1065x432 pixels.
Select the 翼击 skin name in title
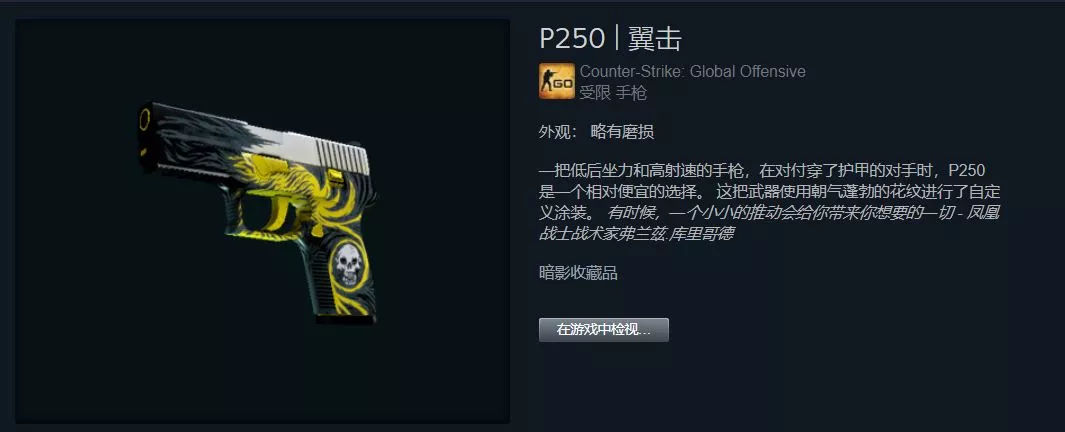(655, 39)
